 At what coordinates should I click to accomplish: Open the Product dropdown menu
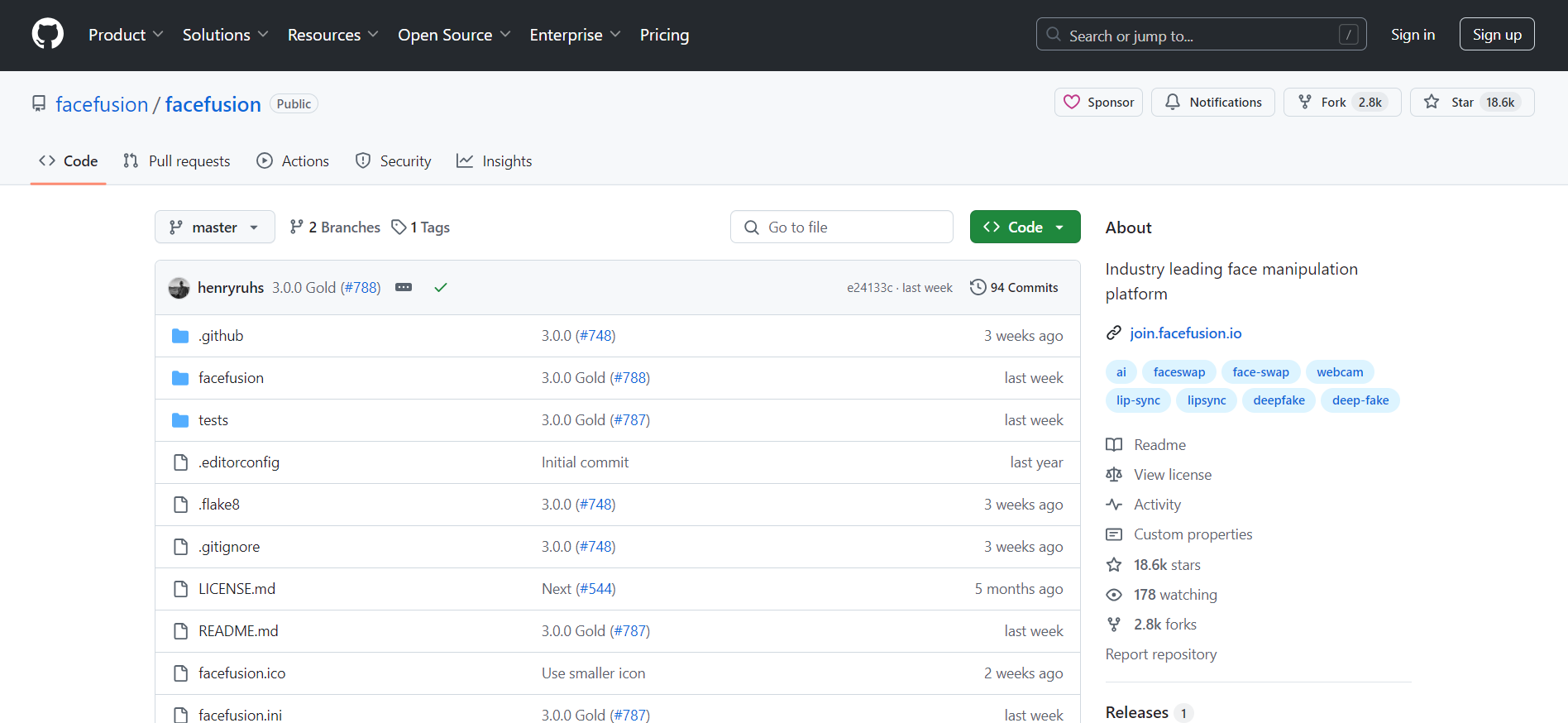coord(126,35)
